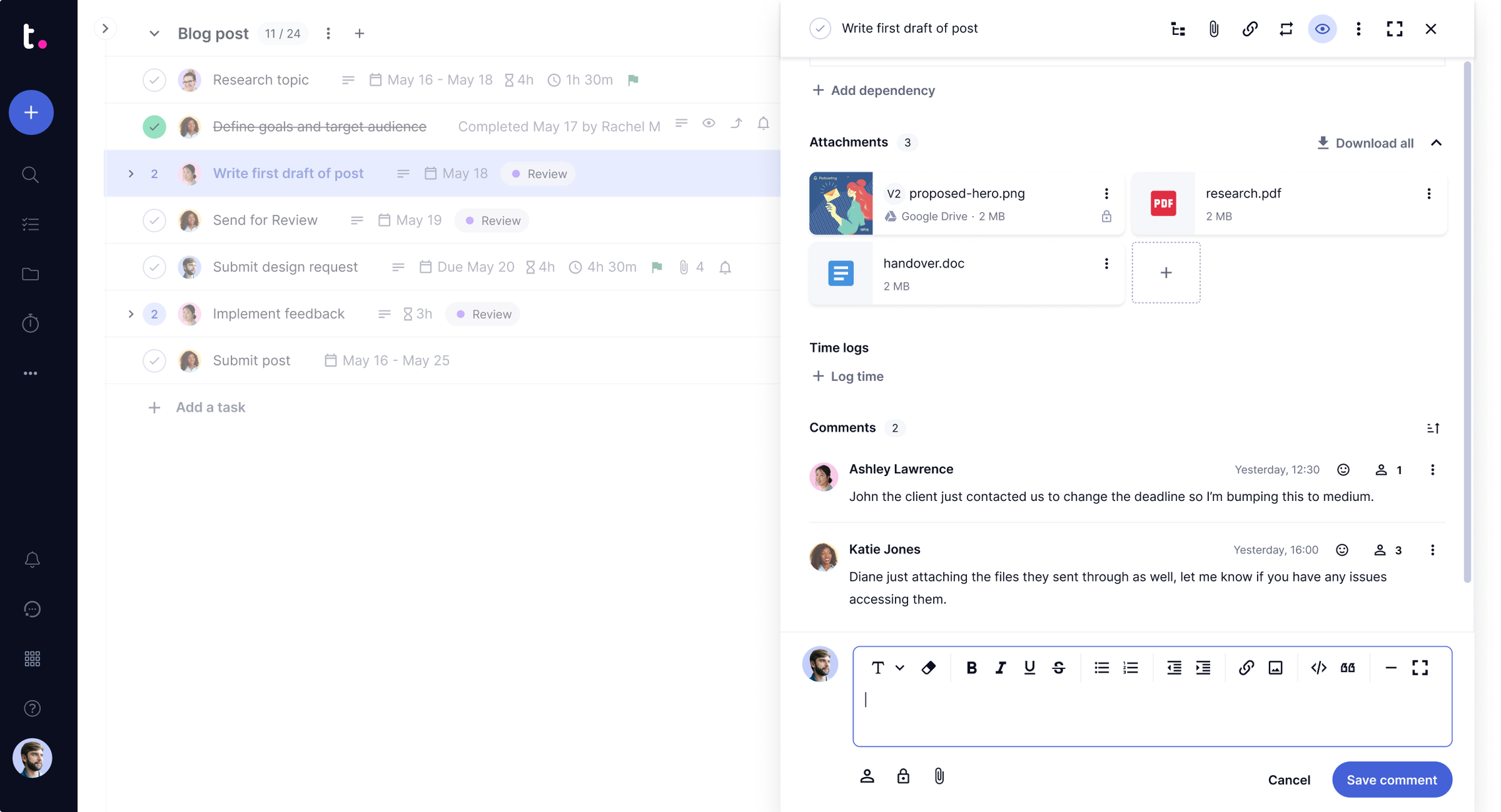Screen dimensions: 1501x812
Task: Open the subtasks hierarchy icon
Action: pyautogui.click(x=1178, y=29)
